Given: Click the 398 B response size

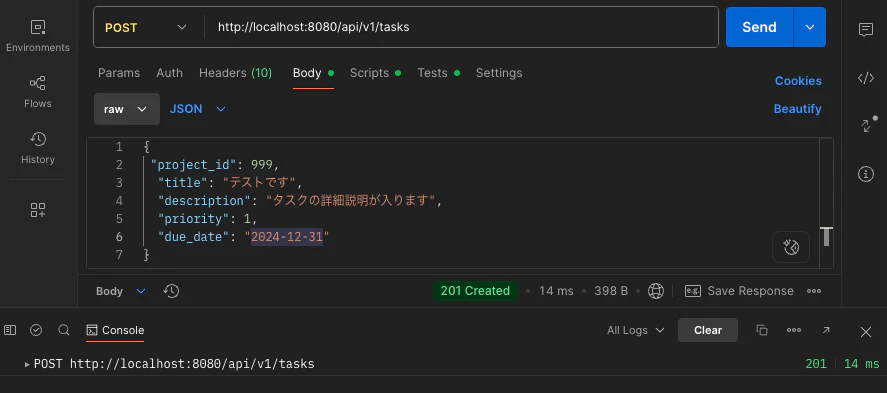Looking at the screenshot, I should tap(611, 291).
